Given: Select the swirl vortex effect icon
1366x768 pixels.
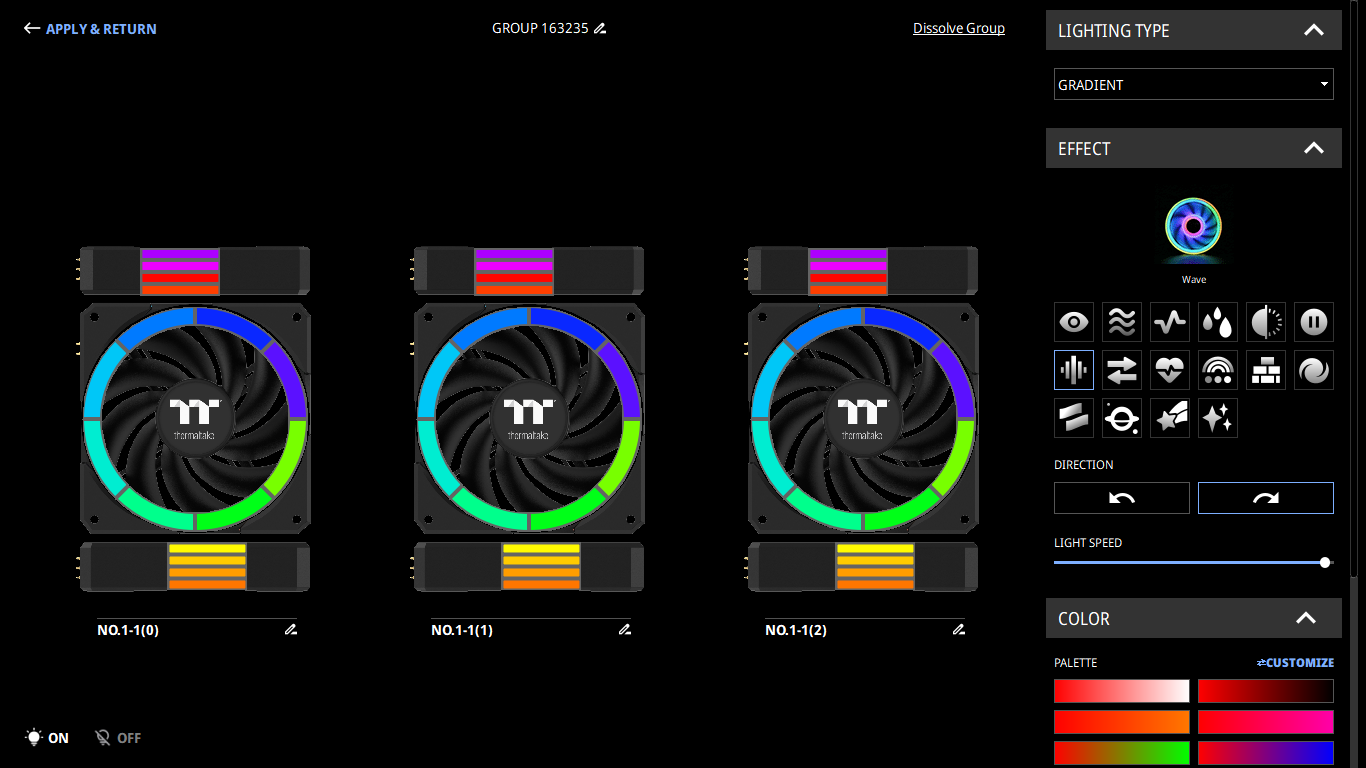Looking at the screenshot, I should click(1314, 370).
